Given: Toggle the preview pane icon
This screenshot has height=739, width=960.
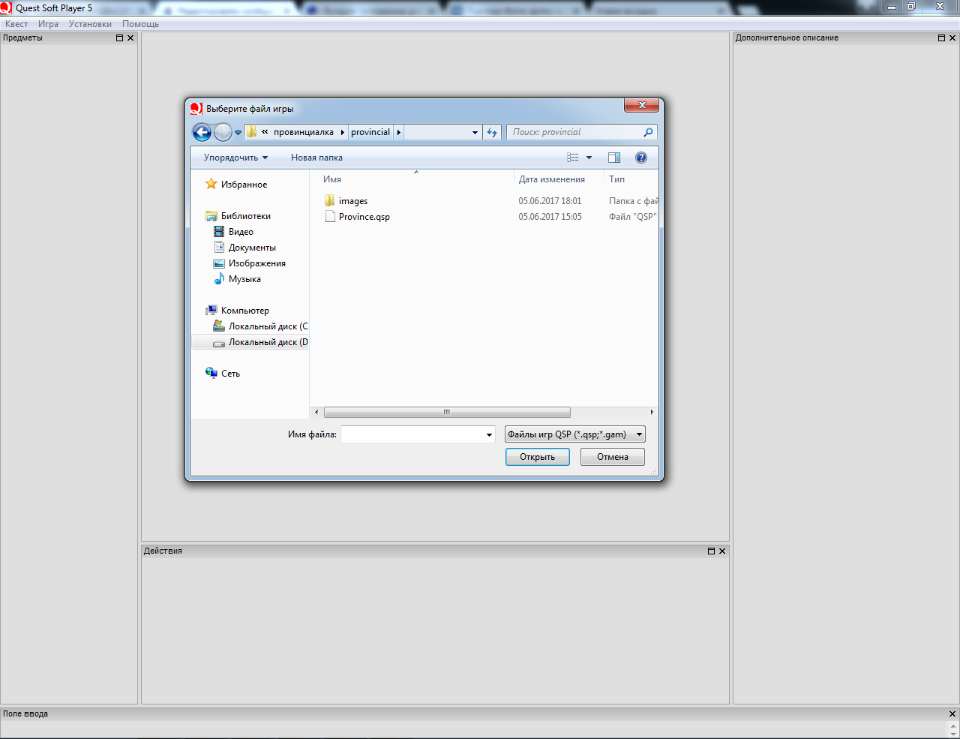Looking at the screenshot, I should click(613, 158).
